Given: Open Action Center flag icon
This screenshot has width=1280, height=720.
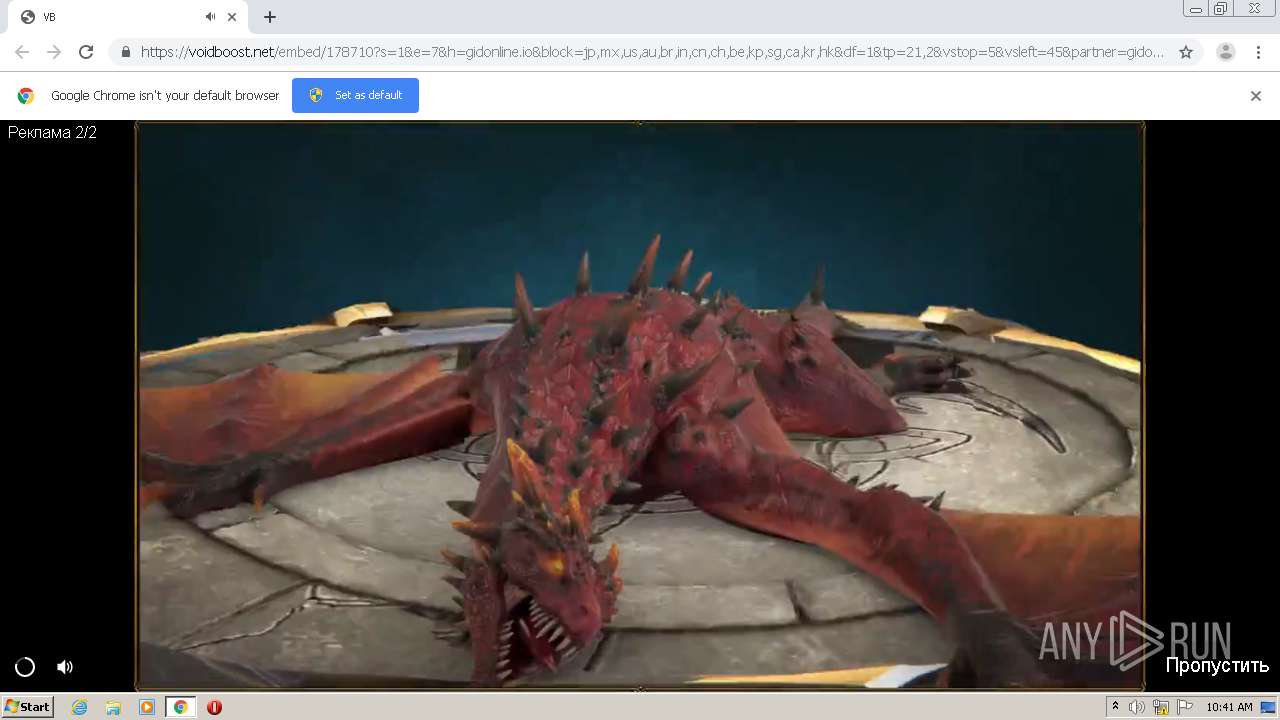Looking at the screenshot, I should pyautogui.click(x=1185, y=707).
